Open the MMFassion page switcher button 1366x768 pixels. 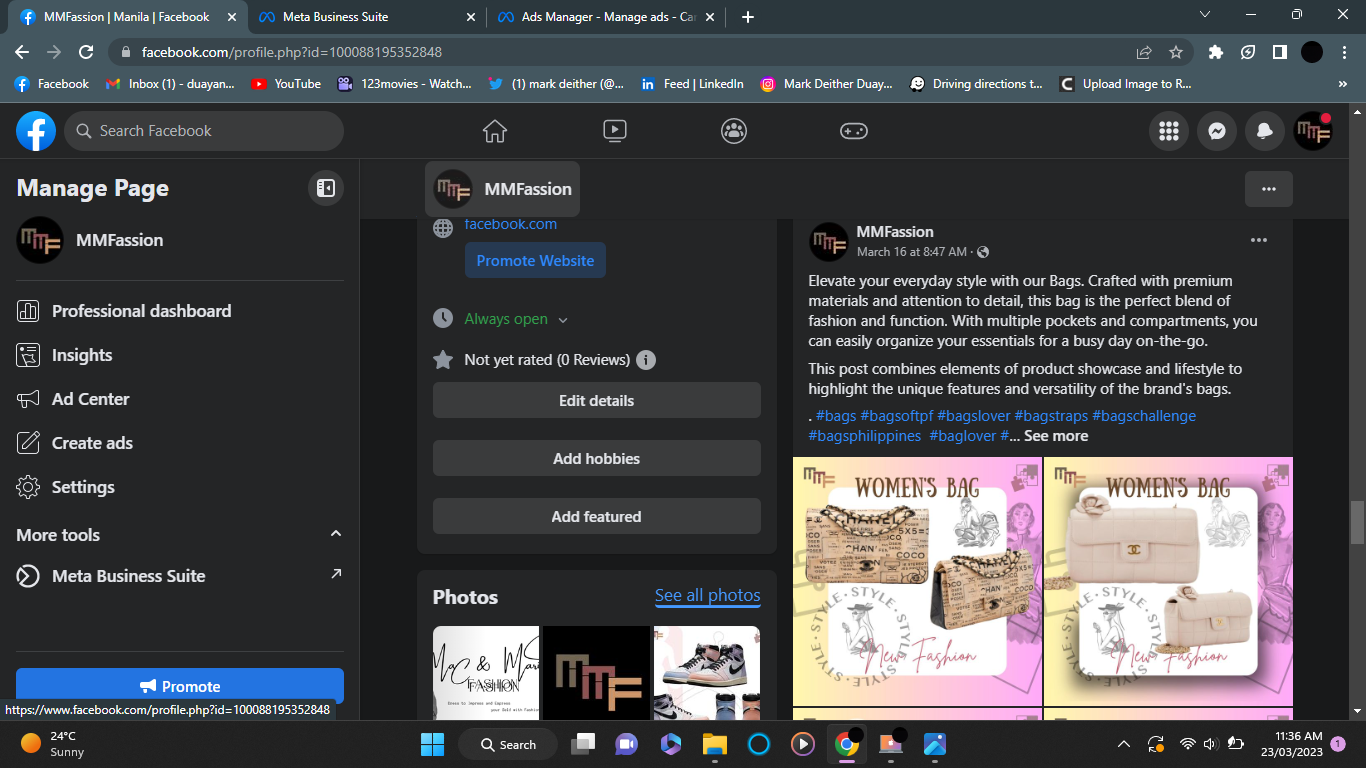(x=503, y=189)
